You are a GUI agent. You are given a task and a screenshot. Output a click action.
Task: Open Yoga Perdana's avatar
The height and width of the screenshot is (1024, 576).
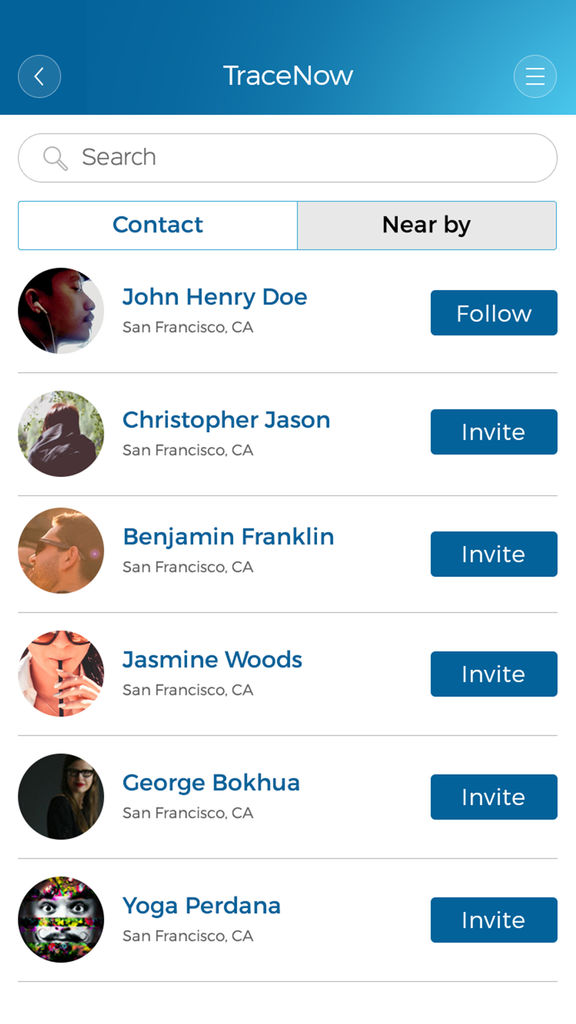[x=61, y=920]
